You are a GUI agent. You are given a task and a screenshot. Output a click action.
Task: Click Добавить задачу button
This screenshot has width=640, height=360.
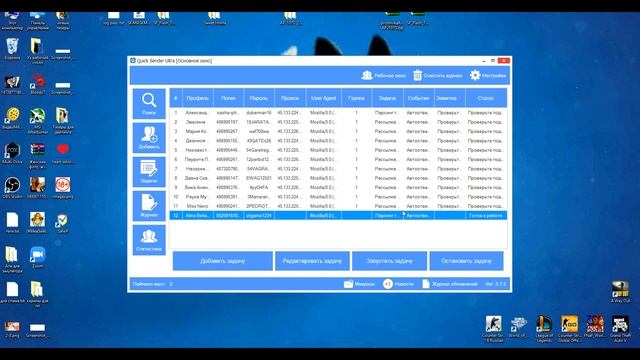222,261
